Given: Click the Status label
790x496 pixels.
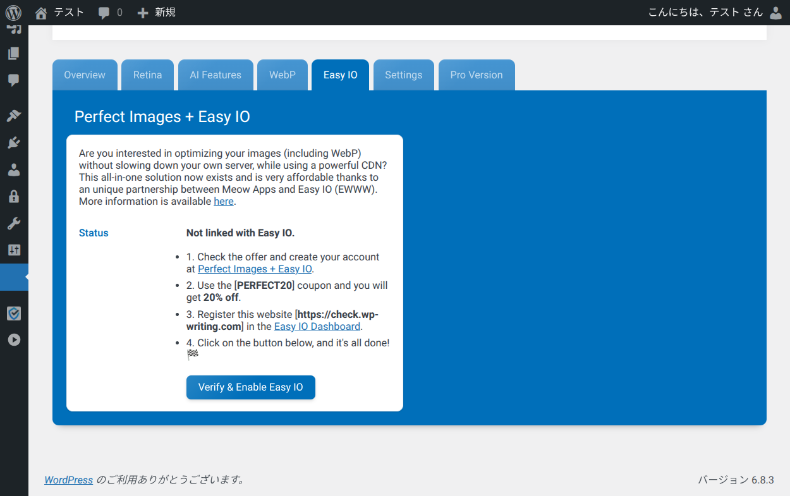Looking at the screenshot, I should click(x=94, y=233).
